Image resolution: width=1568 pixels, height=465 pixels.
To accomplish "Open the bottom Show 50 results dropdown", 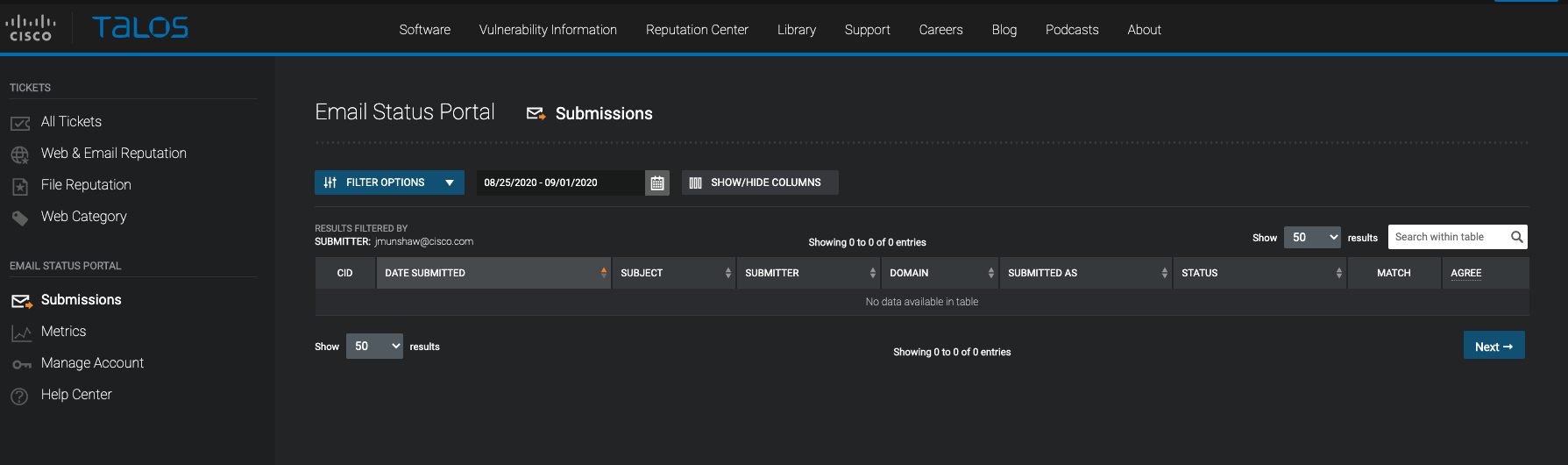I will pos(374,346).
